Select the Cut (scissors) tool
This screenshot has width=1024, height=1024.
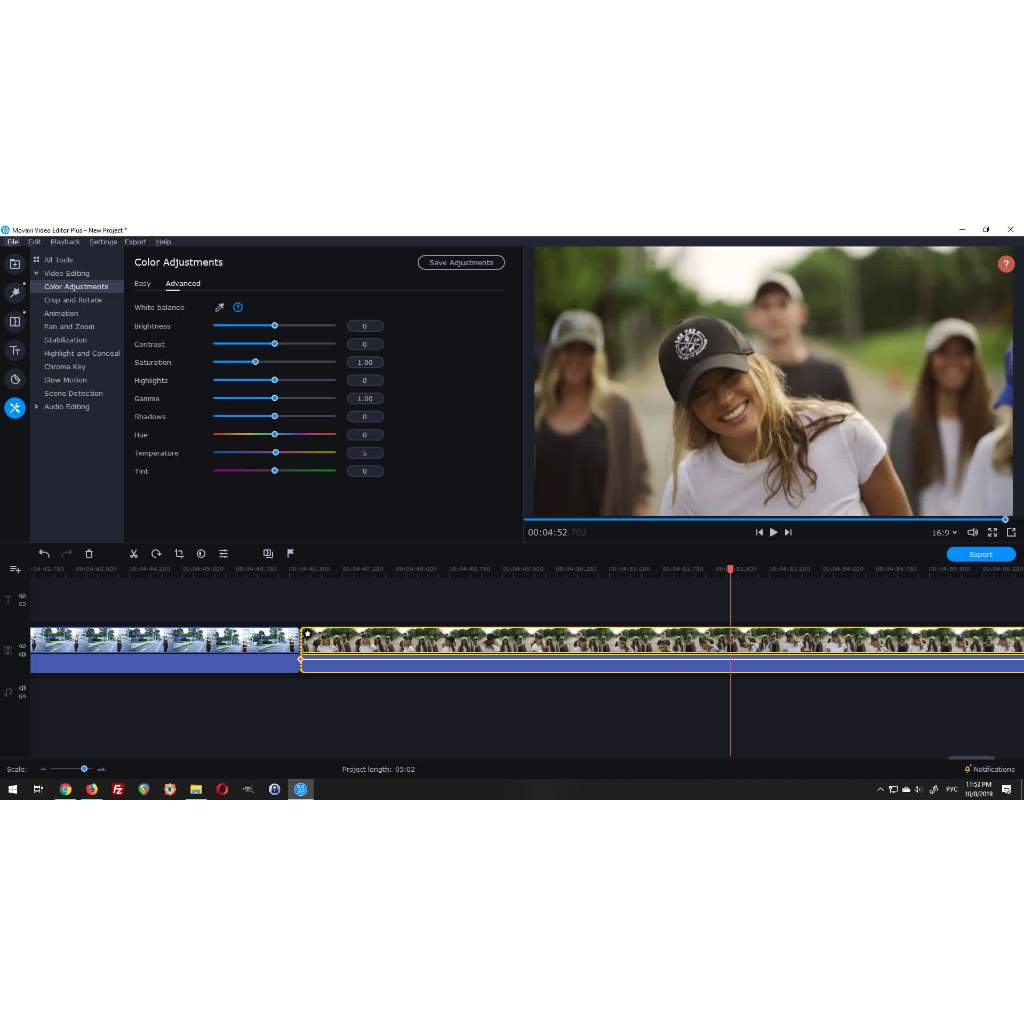tap(134, 554)
